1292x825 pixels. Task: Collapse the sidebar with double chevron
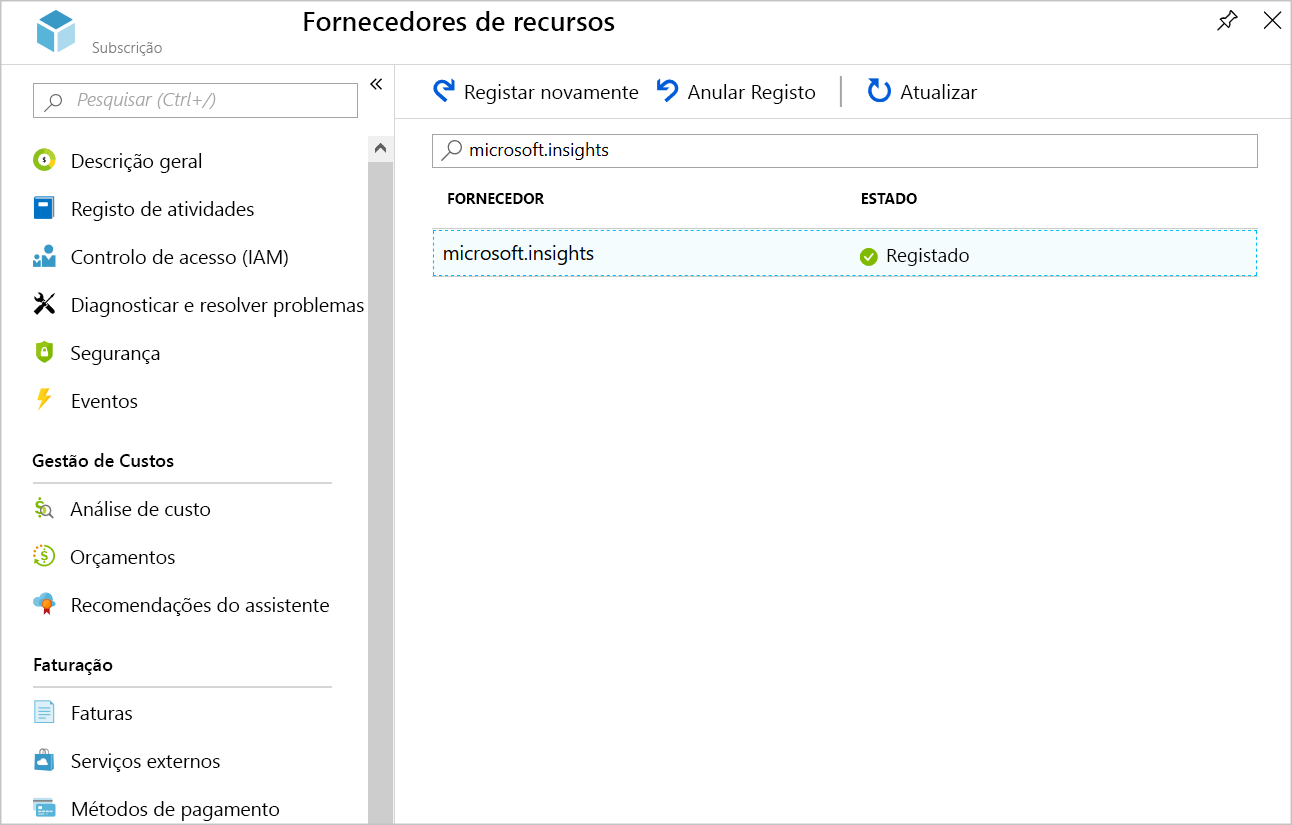pos(376,84)
